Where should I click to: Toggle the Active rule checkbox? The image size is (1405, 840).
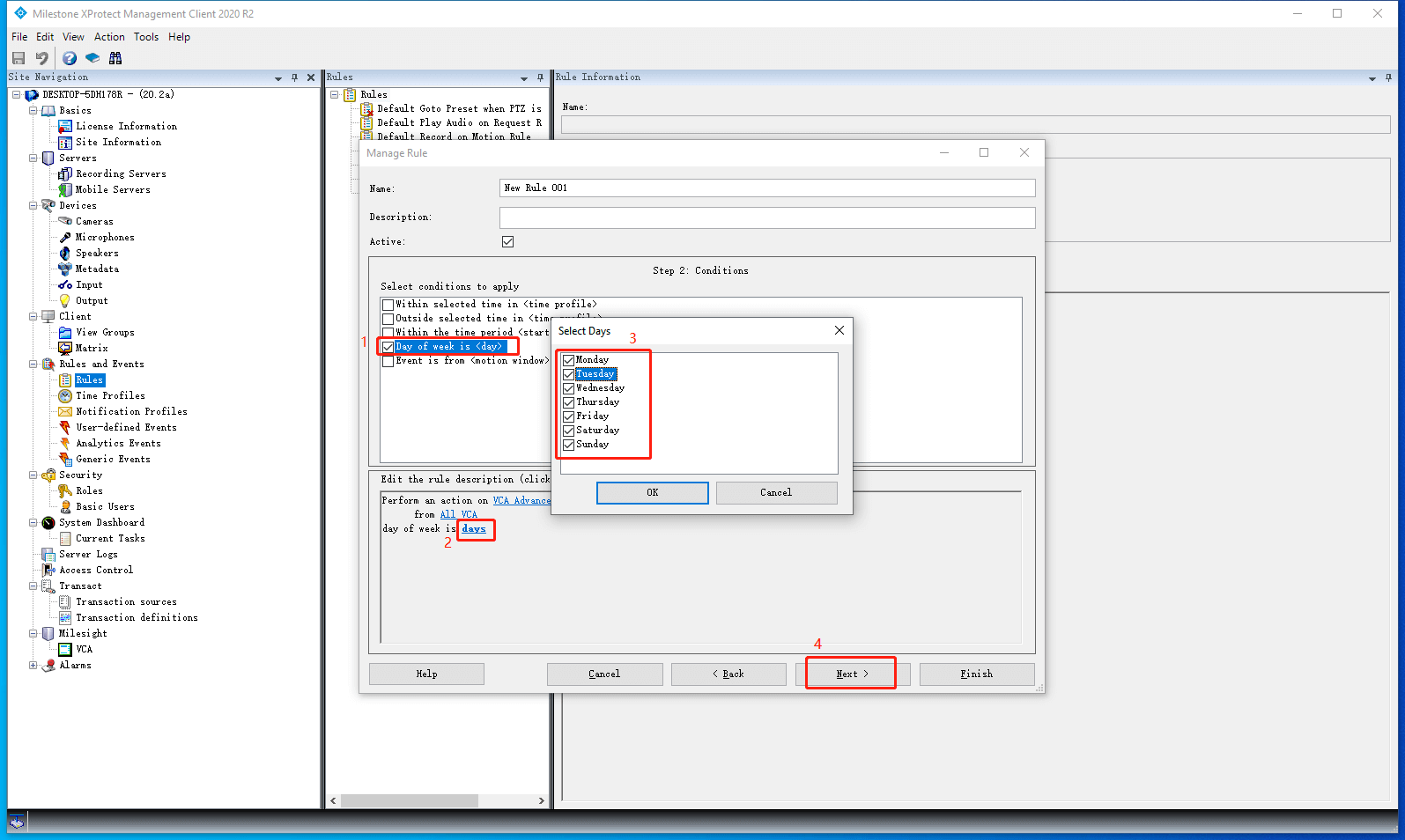click(507, 241)
